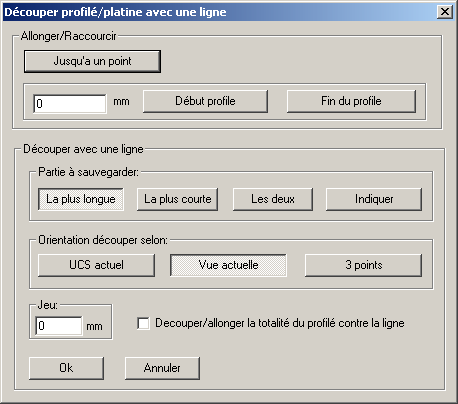Image resolution: width=458 pixels, height=404 pixels.
Task: Click the "Indiquer" button
Action: [374, 199]
